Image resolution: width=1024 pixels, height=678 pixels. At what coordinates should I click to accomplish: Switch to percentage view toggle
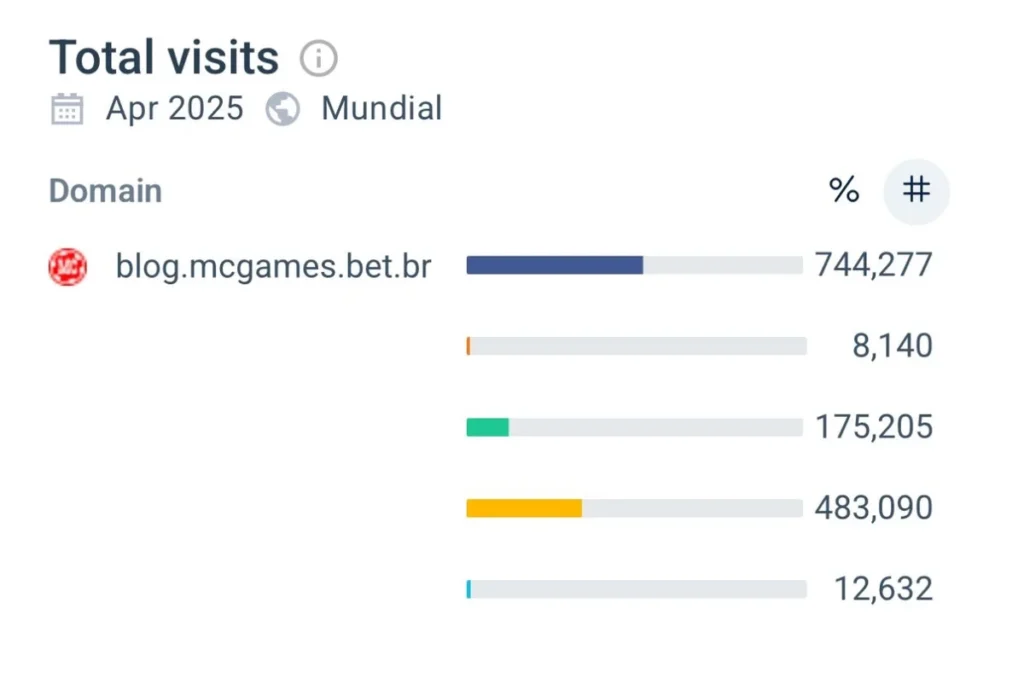(844, 190)
